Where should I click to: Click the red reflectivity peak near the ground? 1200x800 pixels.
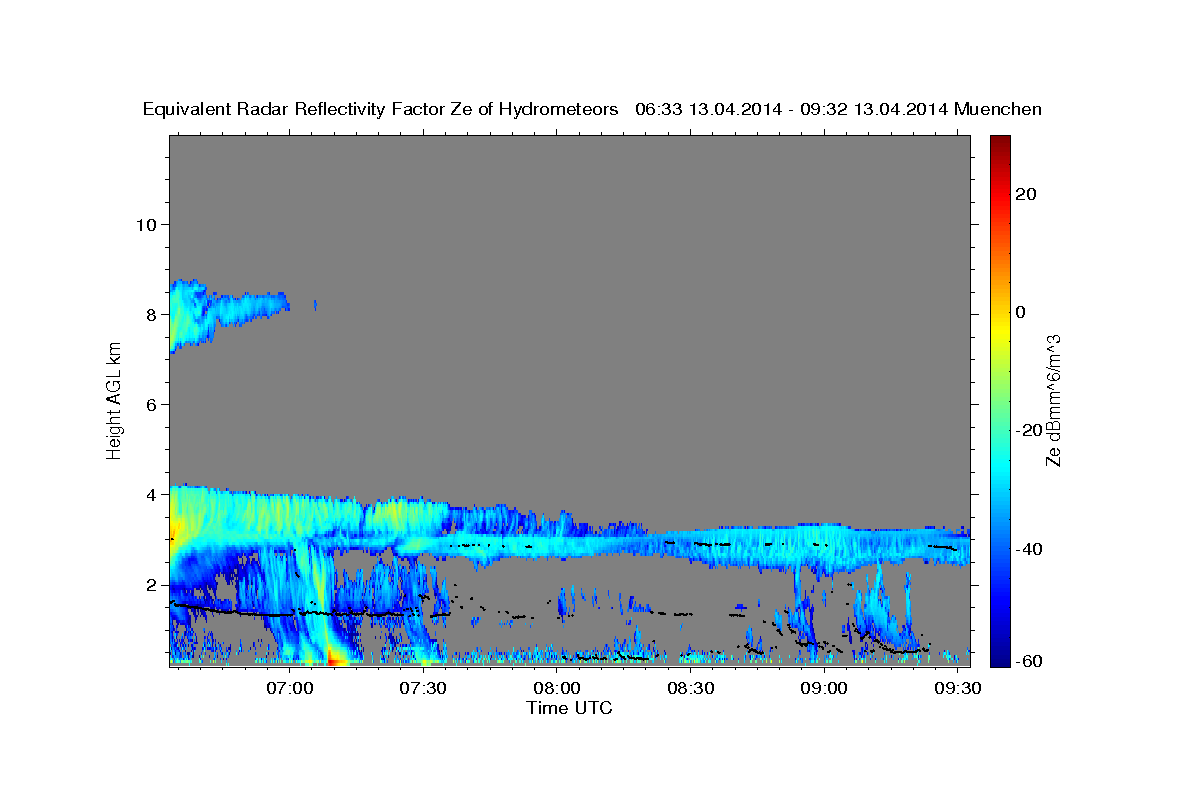point(336,658)
